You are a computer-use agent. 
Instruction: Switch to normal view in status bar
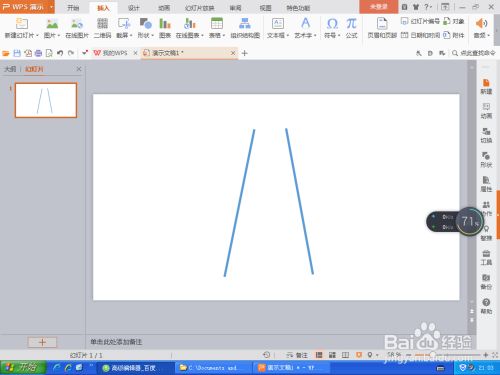click(319, 355)
